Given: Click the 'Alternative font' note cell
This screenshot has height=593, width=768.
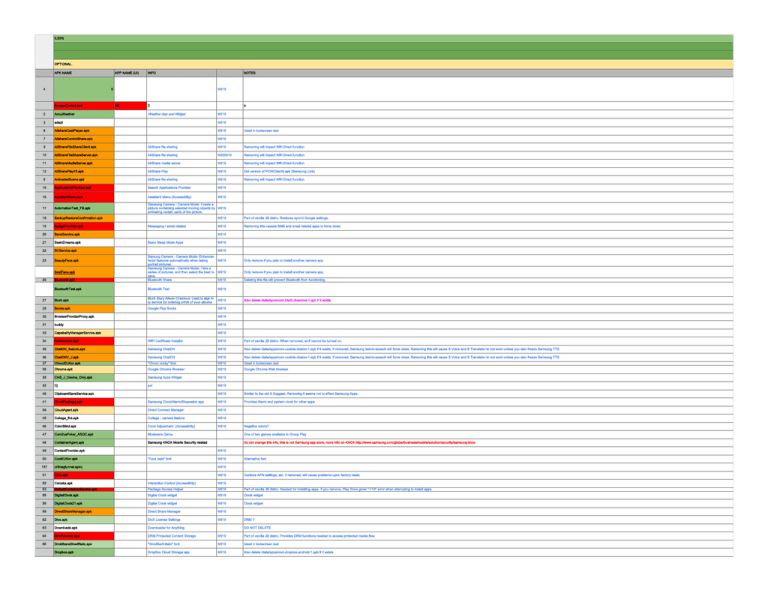Looking at the screenshot, I should click(488, 459).
